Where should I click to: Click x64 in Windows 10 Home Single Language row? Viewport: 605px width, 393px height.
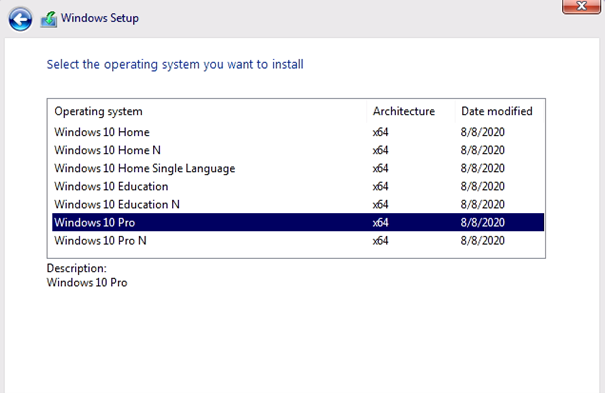[380, 168]
